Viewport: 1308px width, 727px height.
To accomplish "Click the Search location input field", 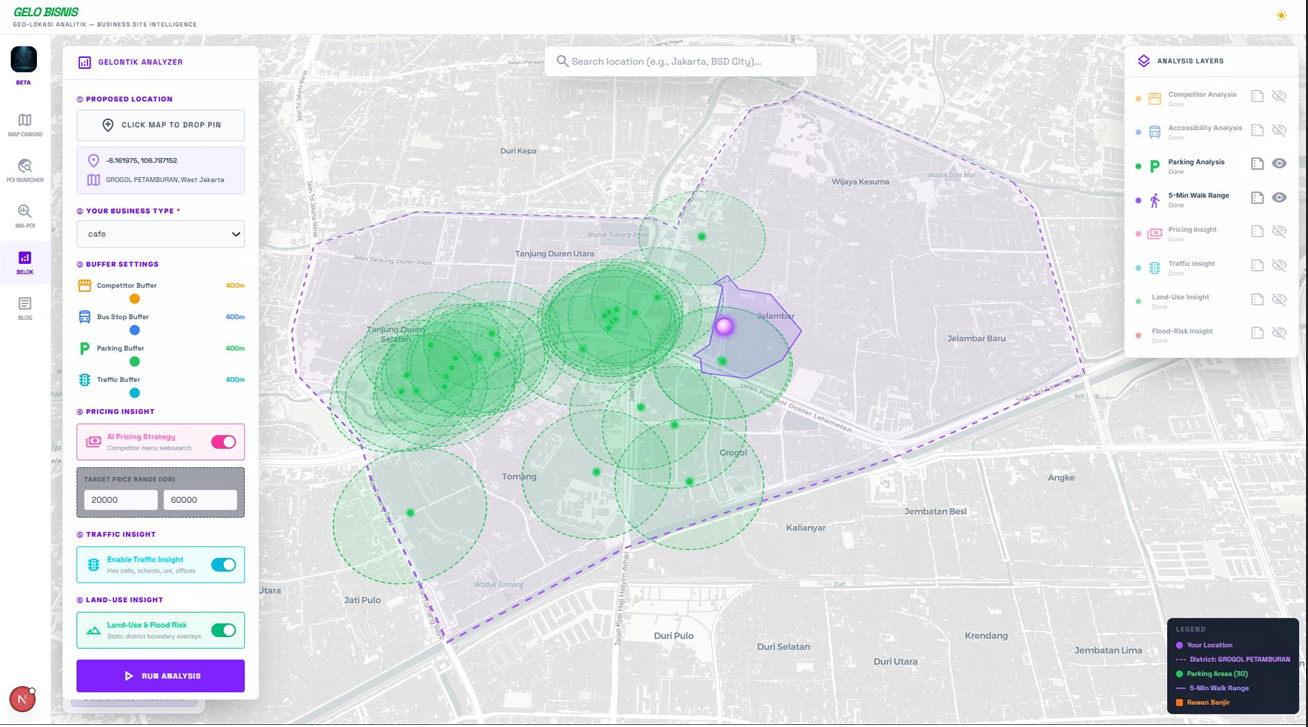I will tap(680, 61).
